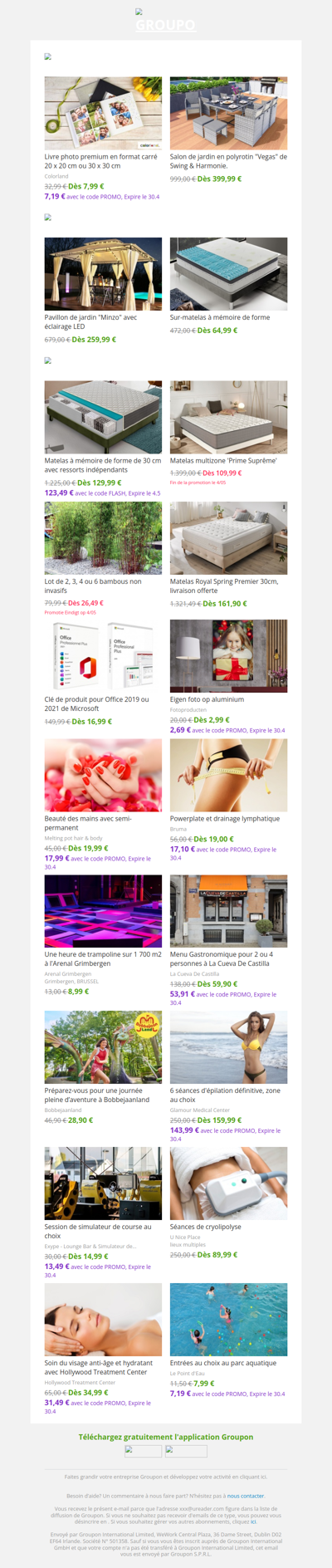Open the second app store download badge

tap(186, 1451)
